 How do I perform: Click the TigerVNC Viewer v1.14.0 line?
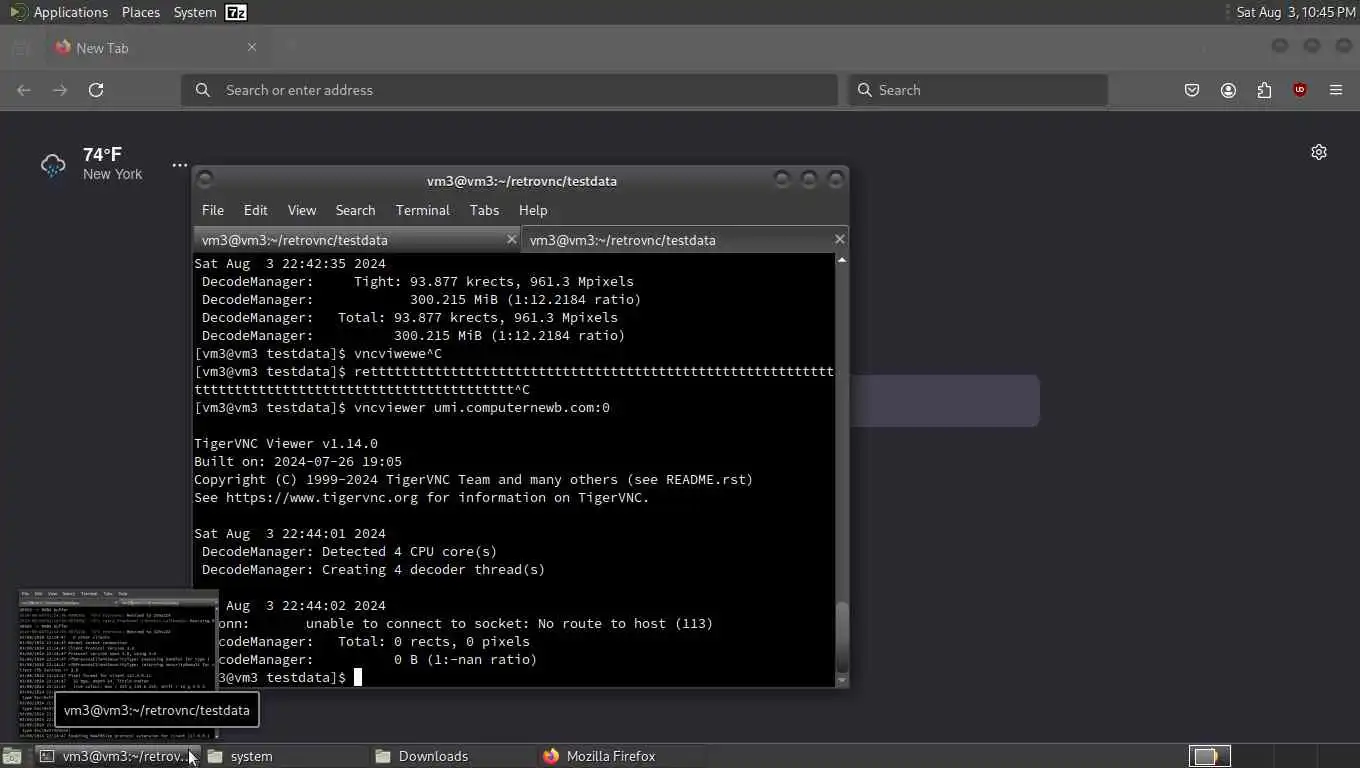point(286,444)
